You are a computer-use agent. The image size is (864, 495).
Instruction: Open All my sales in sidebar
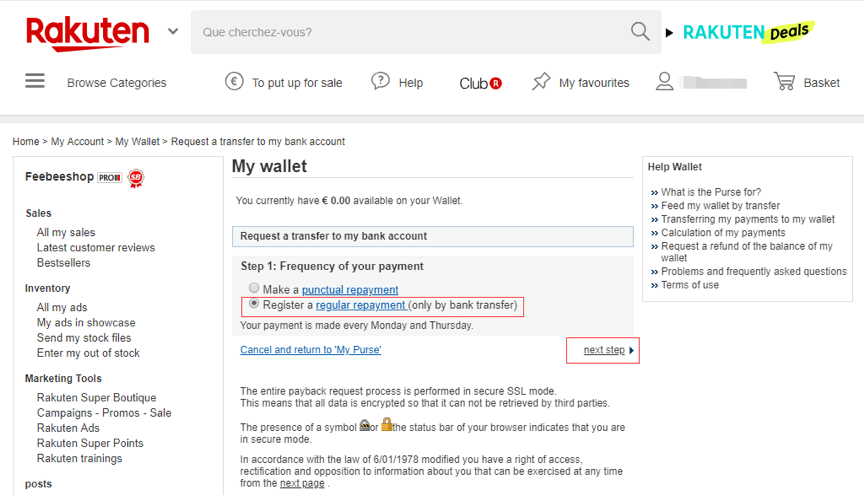(x=66, y=233)
